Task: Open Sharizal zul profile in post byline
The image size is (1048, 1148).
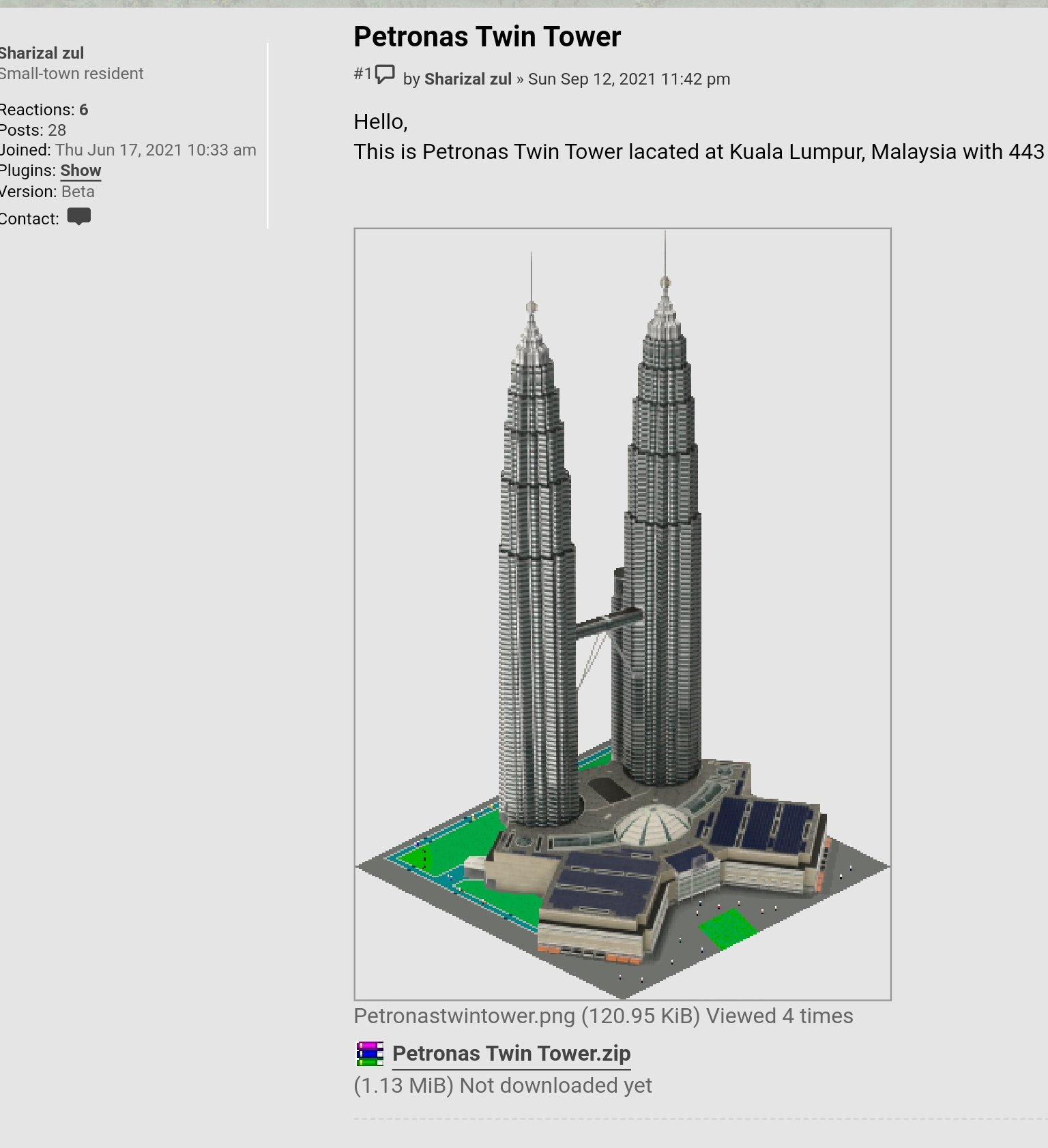Action: point(467,79)
